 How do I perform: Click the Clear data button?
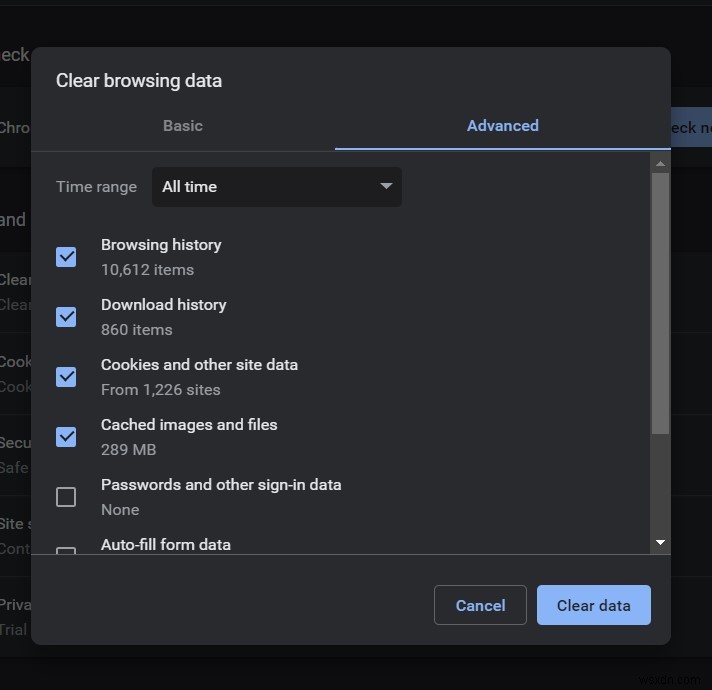(x=593, y=605)
